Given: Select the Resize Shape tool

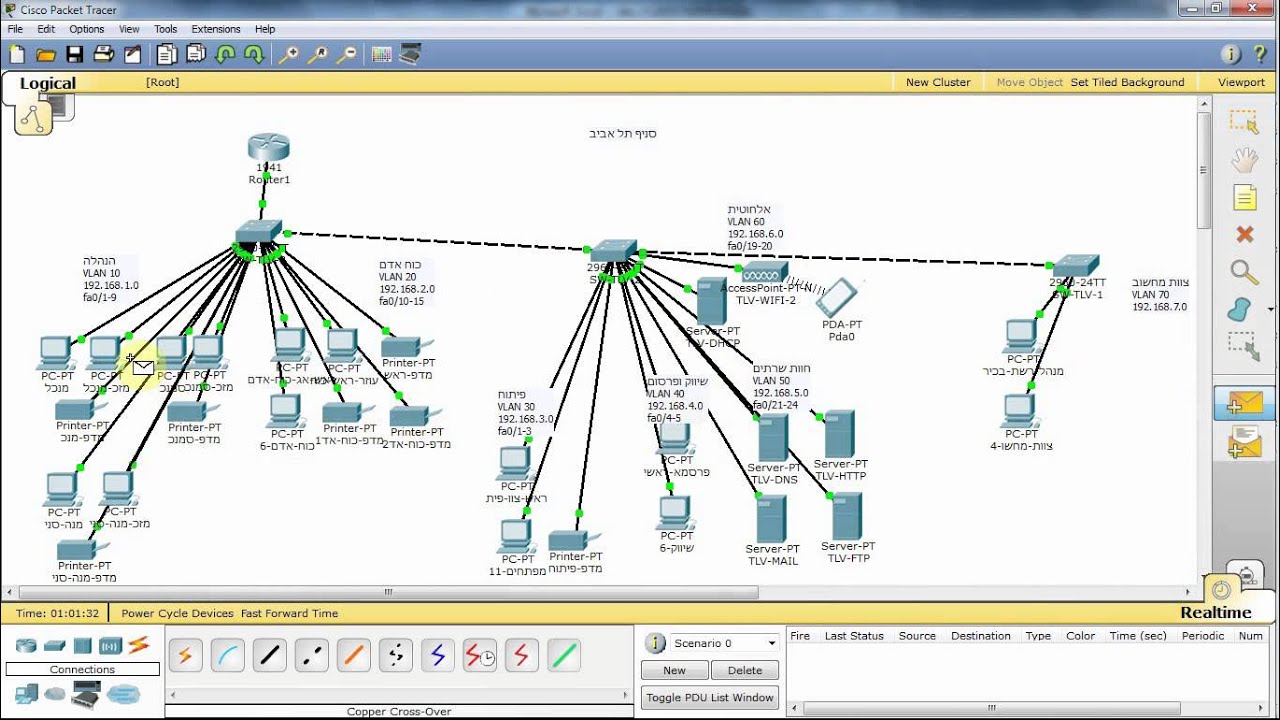Looking at the screenshot, I should (x=1244, y=346).
